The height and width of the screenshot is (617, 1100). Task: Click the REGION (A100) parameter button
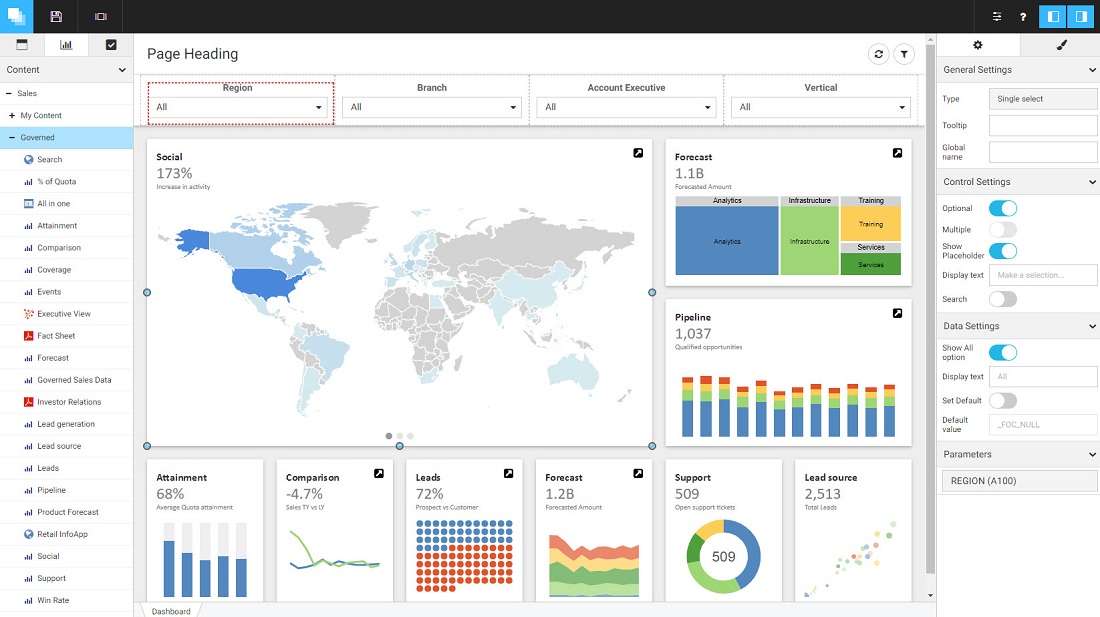click(x=1019, y=481)
